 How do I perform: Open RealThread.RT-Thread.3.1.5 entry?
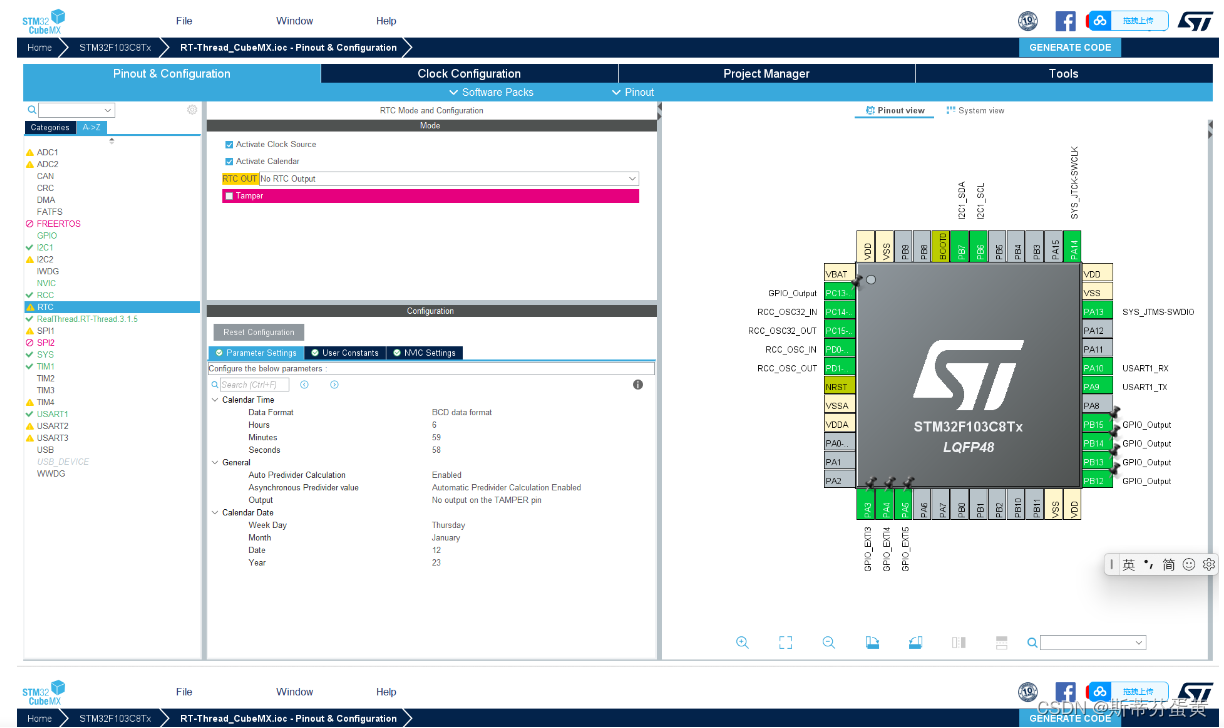click(x=87, y=319)
